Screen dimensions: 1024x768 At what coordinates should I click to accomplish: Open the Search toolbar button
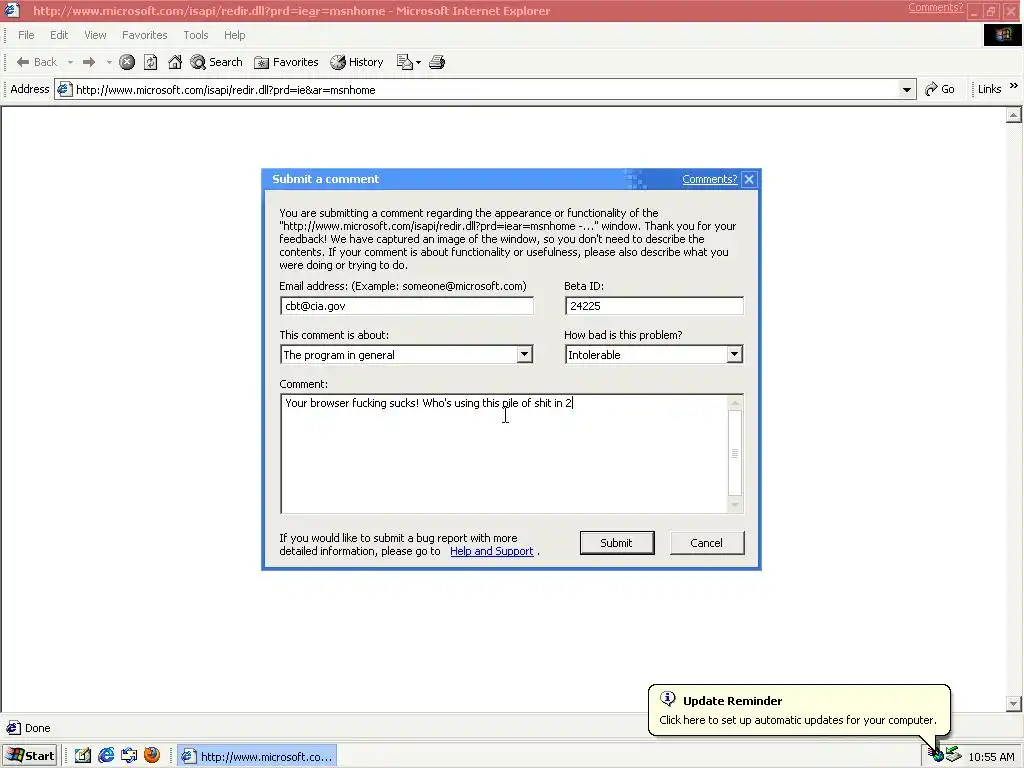[x=216, y=62]
